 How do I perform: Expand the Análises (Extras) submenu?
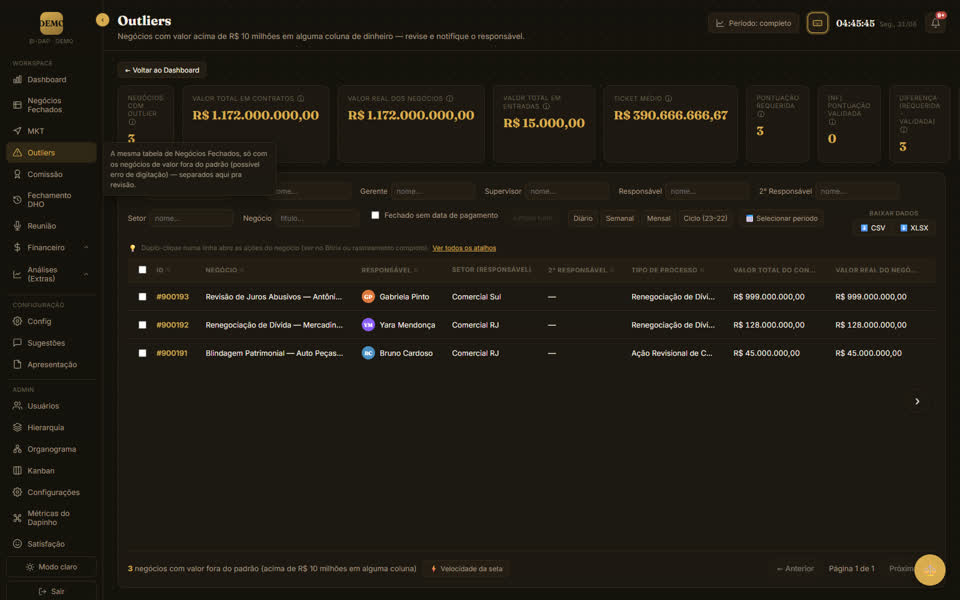pos(51,274)
